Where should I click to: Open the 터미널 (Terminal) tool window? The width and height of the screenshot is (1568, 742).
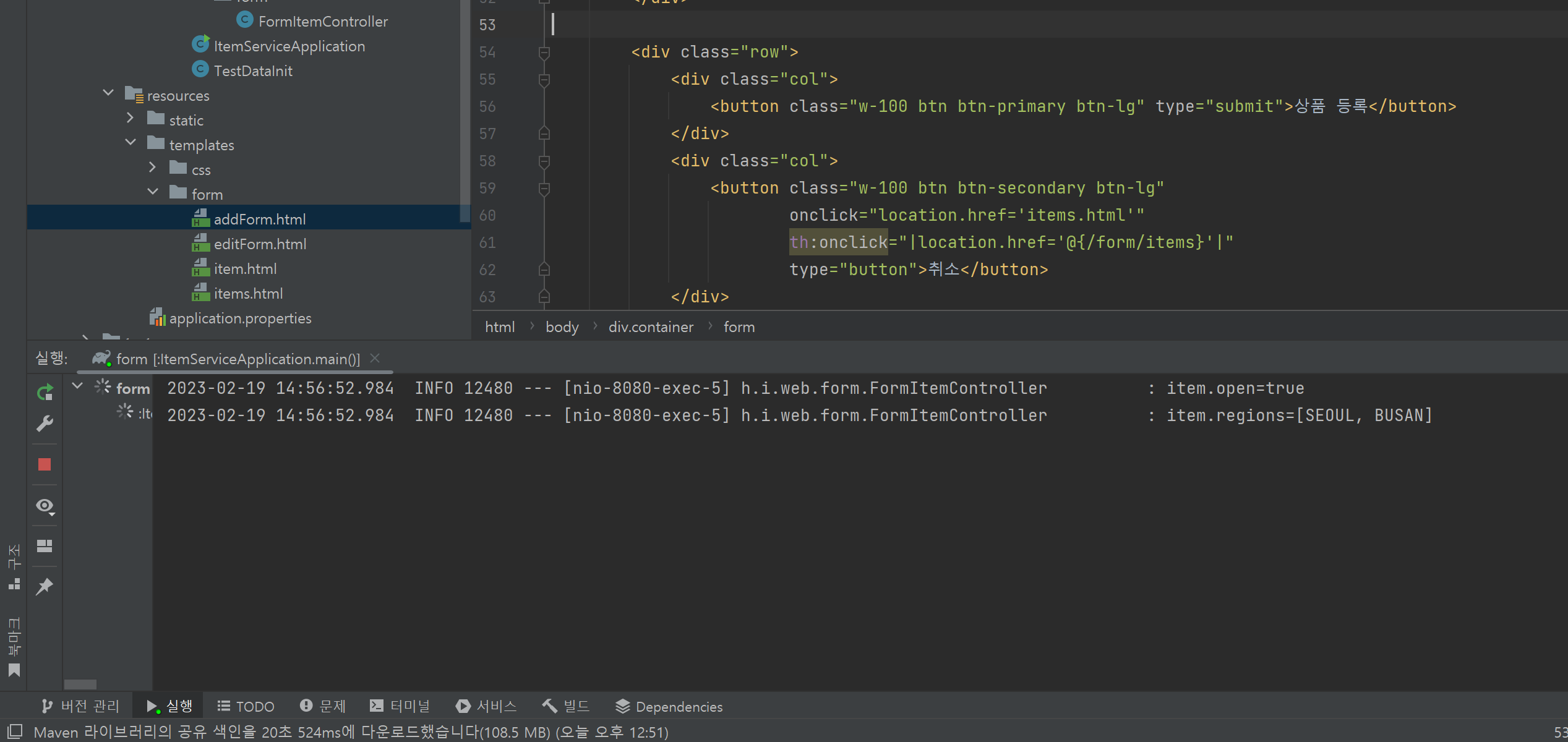pyautogui.click(x=400, y=706)
